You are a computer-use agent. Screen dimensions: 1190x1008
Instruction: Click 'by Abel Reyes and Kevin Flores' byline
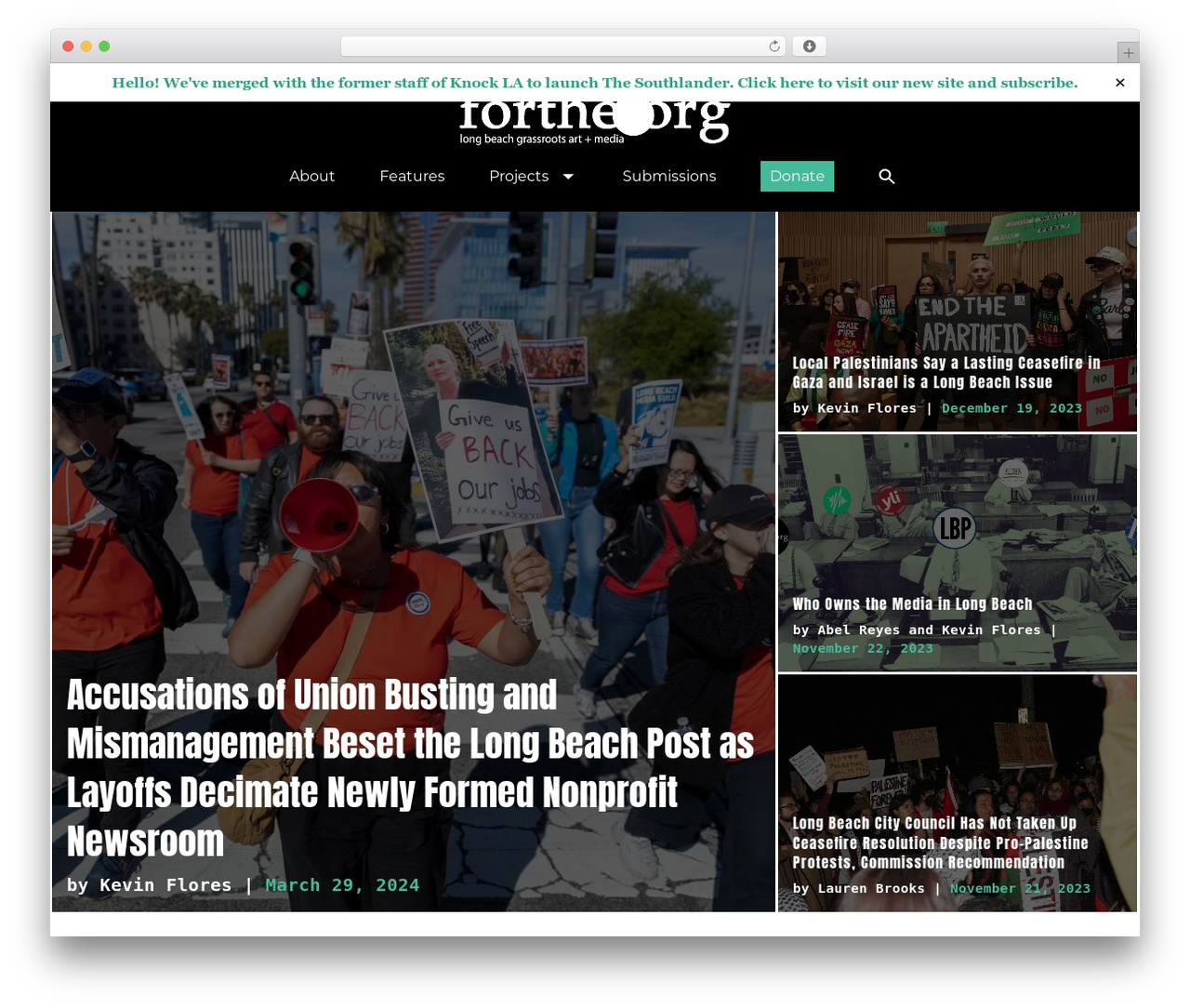(x=917, y=630)
